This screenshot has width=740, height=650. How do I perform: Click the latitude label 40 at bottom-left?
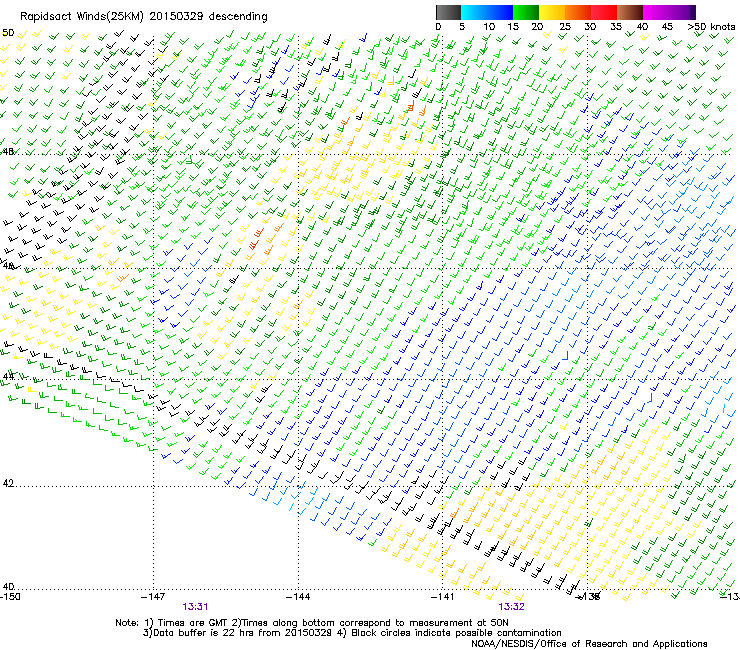[x=8, y=586]
